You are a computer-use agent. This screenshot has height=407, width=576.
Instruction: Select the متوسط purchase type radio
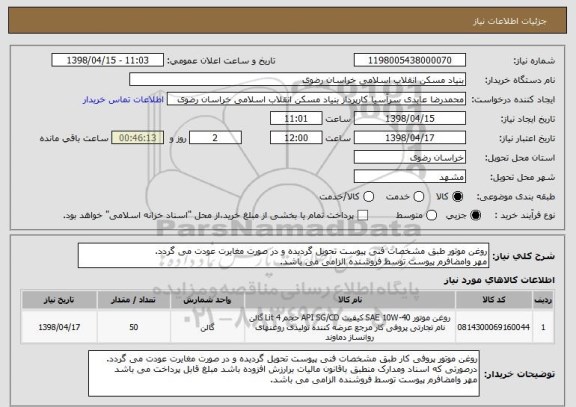click(431, 216)
